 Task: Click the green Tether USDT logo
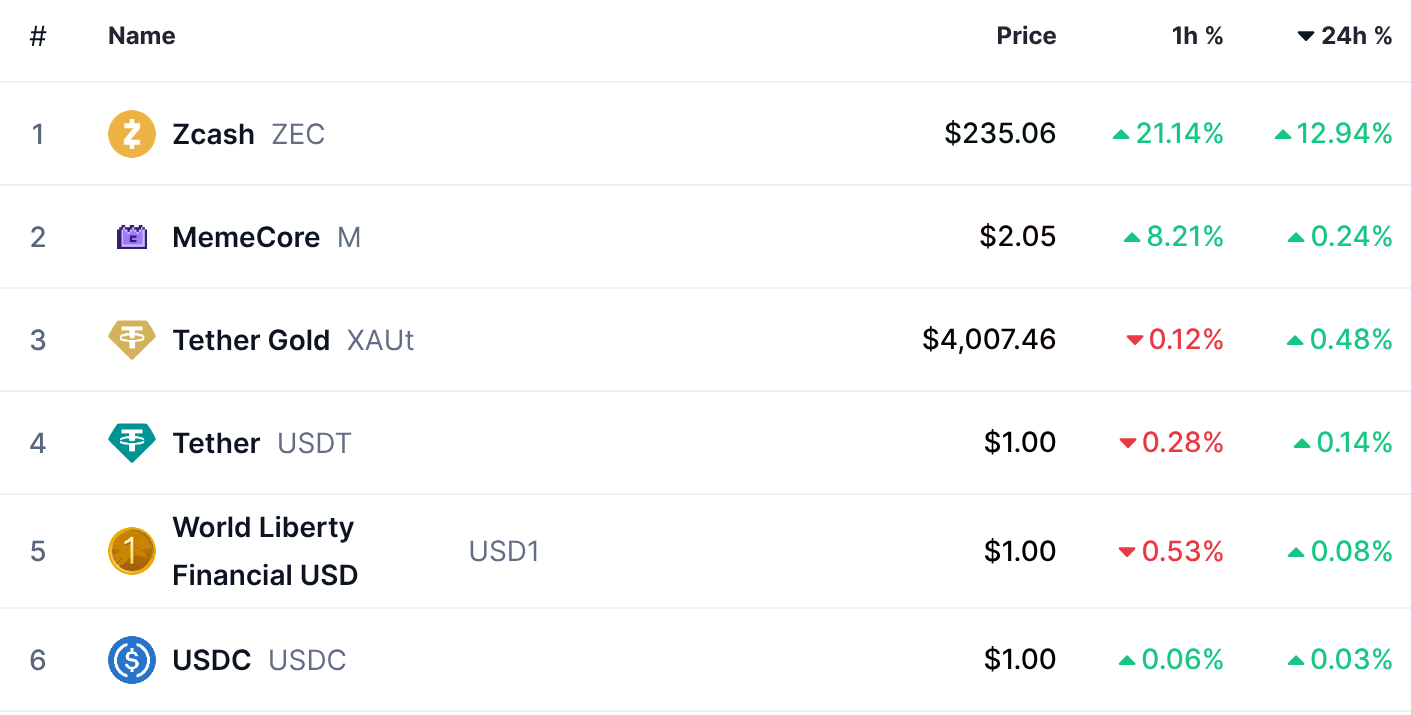132,443
